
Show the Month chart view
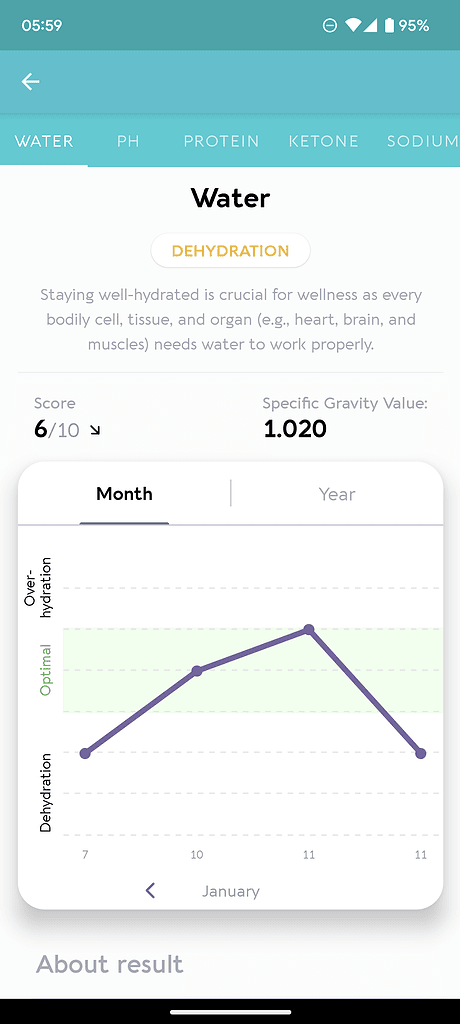124,494
